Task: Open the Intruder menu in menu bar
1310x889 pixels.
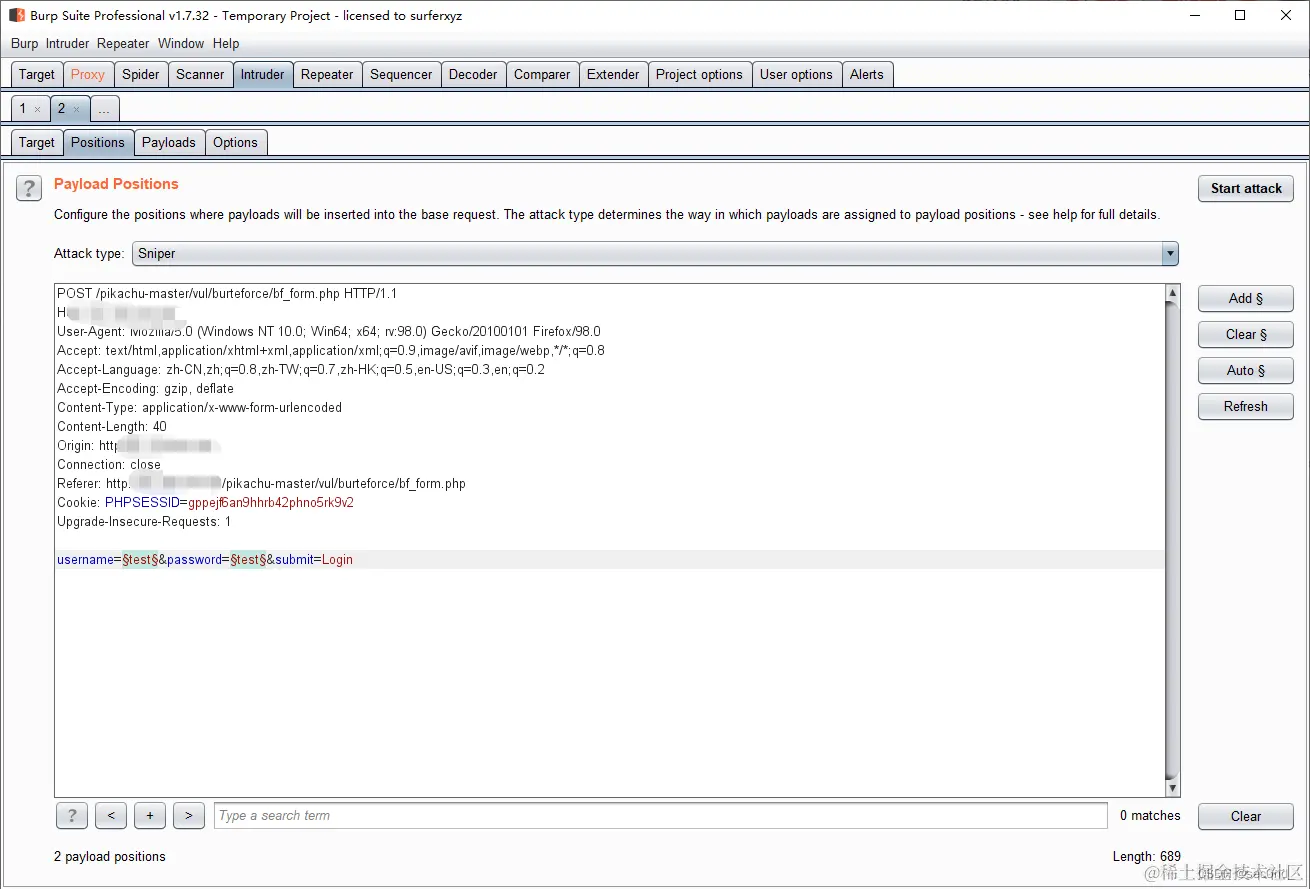Action: tap(68, 44)
